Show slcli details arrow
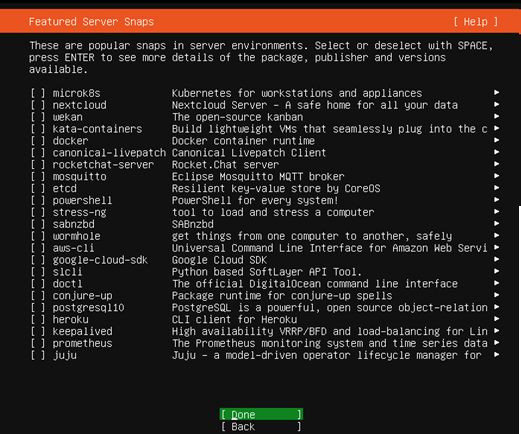This screenshot has height=434, width=521. [x=496, y=271]
